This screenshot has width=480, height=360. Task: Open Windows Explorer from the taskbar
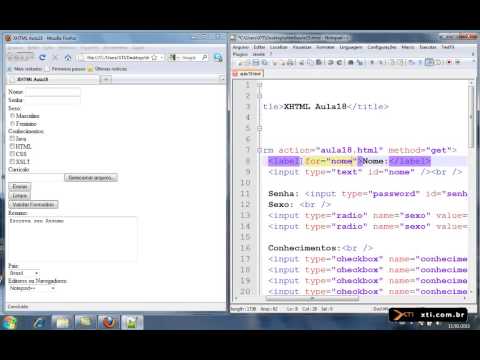pyautogui.click(x=62, y=322)
